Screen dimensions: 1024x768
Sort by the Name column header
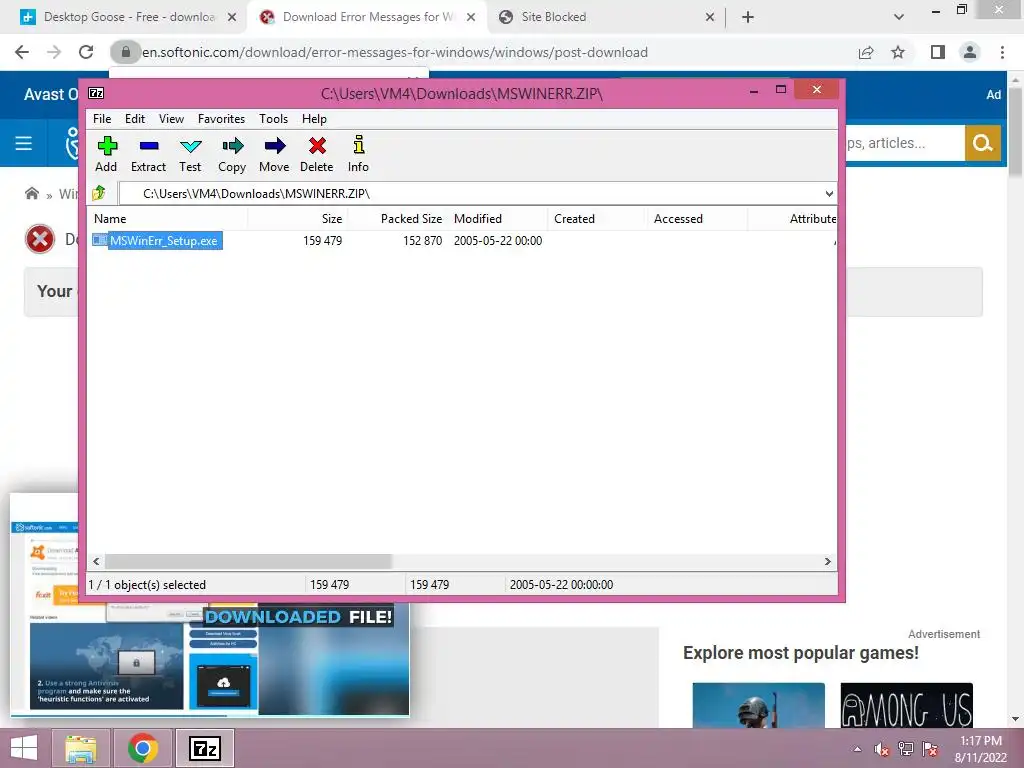click(167, 219)
